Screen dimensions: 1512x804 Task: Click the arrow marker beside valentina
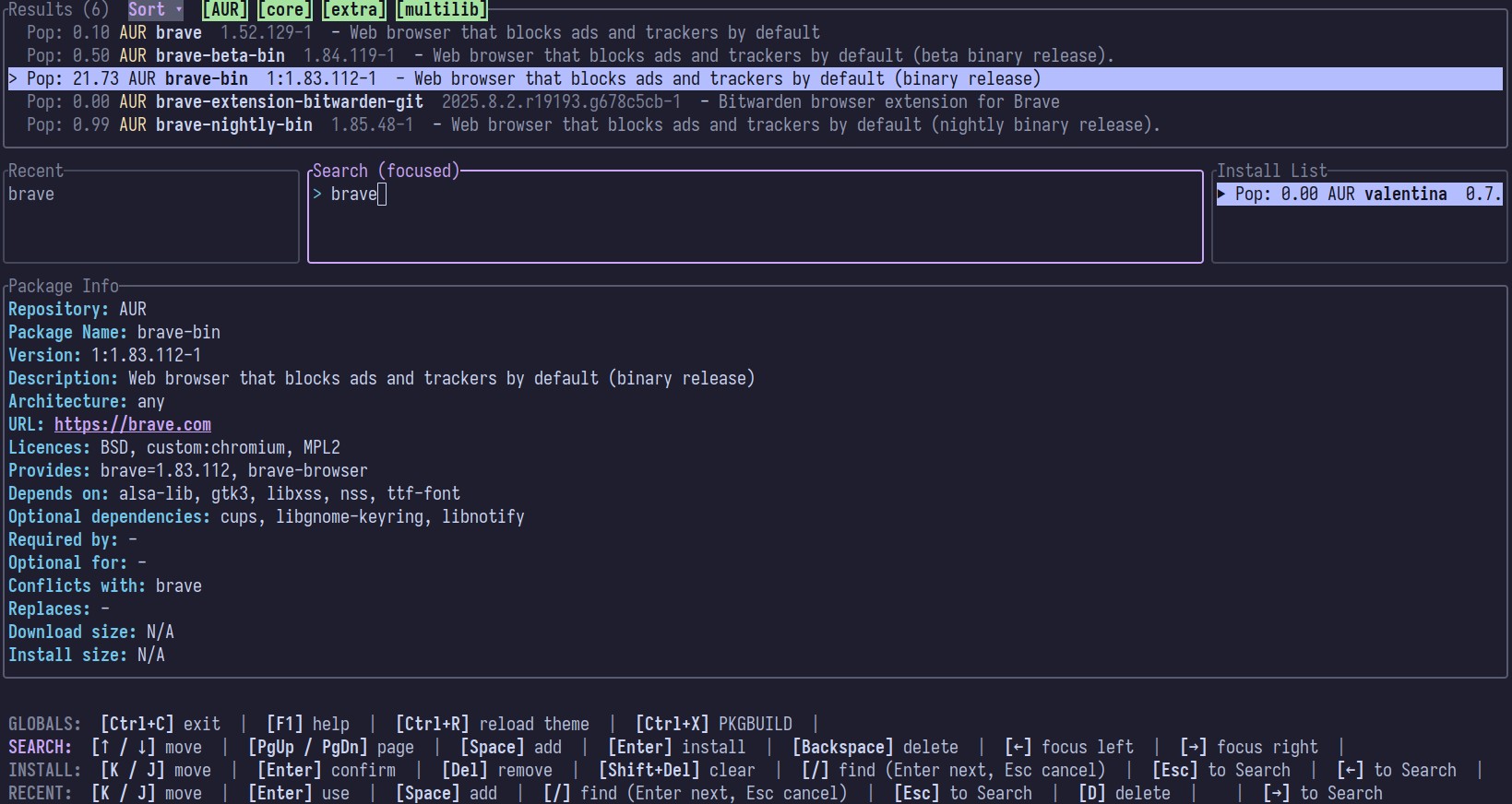coord(1221,194)
